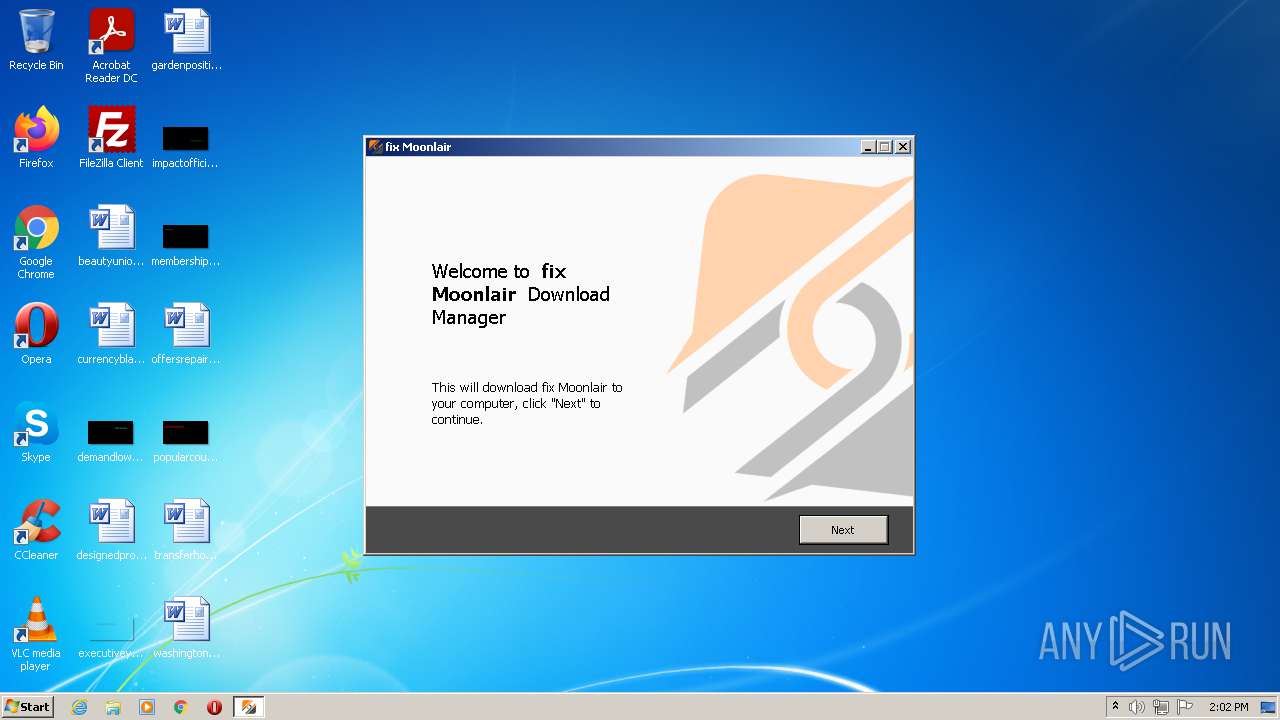The image size is (1280, 720).
Task: Select the transferho... Word document
Action: (x=186, y=530)
